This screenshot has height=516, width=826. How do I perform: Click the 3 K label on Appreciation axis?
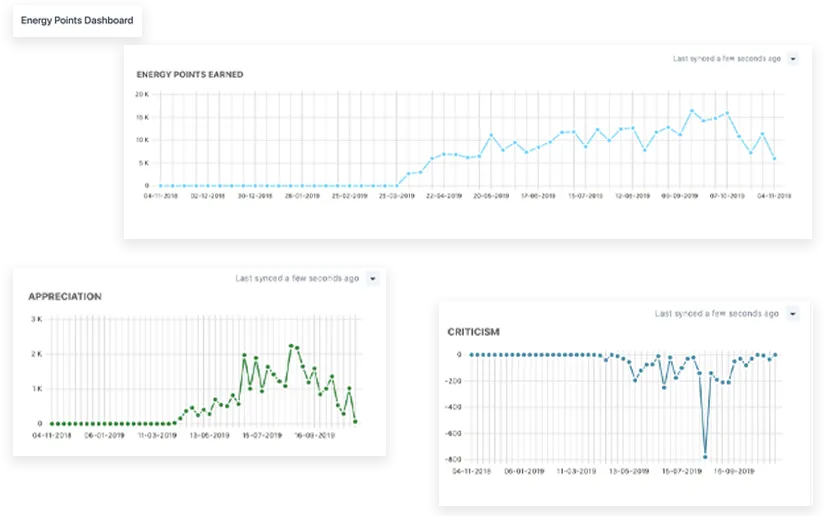coord(35,319)
